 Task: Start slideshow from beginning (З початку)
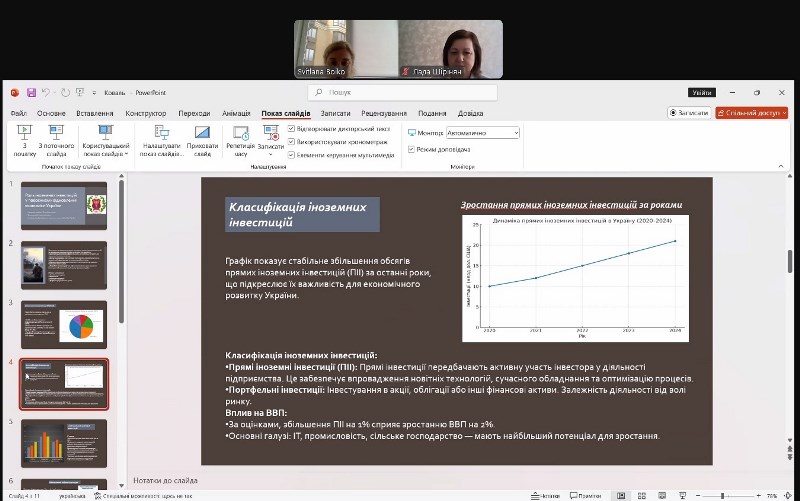(x=25, y=139)
